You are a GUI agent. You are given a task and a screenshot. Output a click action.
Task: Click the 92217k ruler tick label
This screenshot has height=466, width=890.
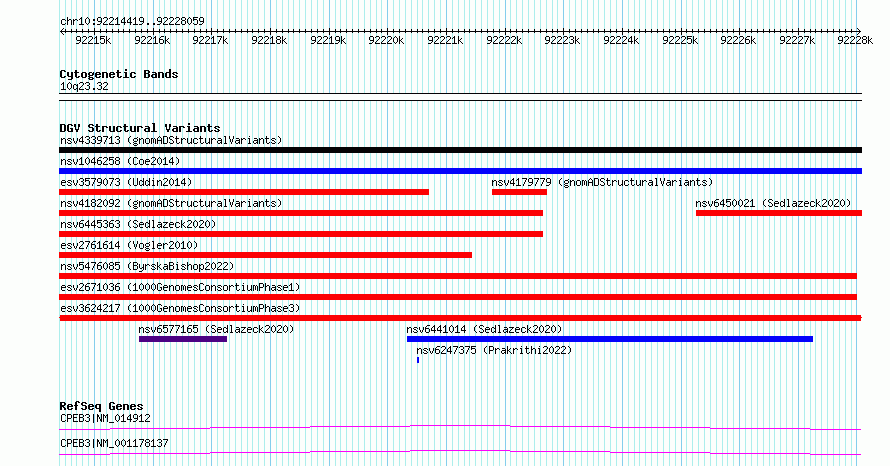(210, 40)
